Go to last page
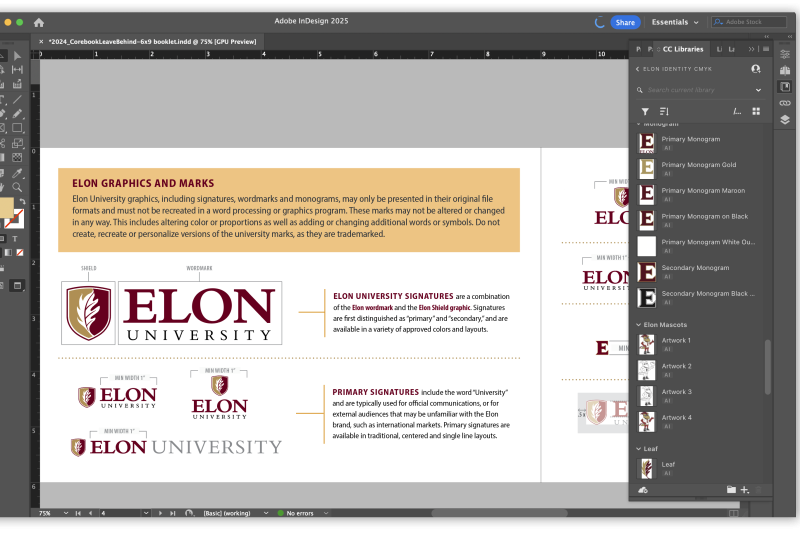 (172, 513)
